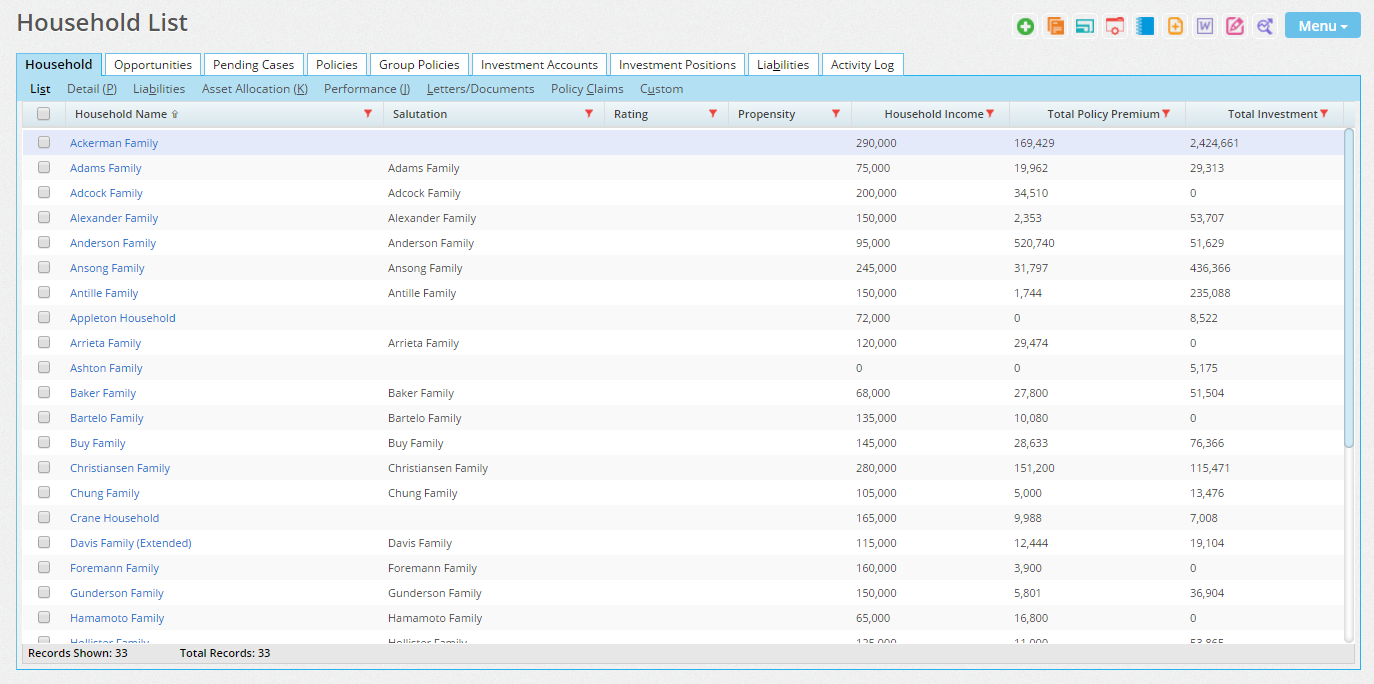The width and height of the screenshot is (1374, 684).
Task: Open the Christiansen Family household link
Action: (x=120, y=468)
